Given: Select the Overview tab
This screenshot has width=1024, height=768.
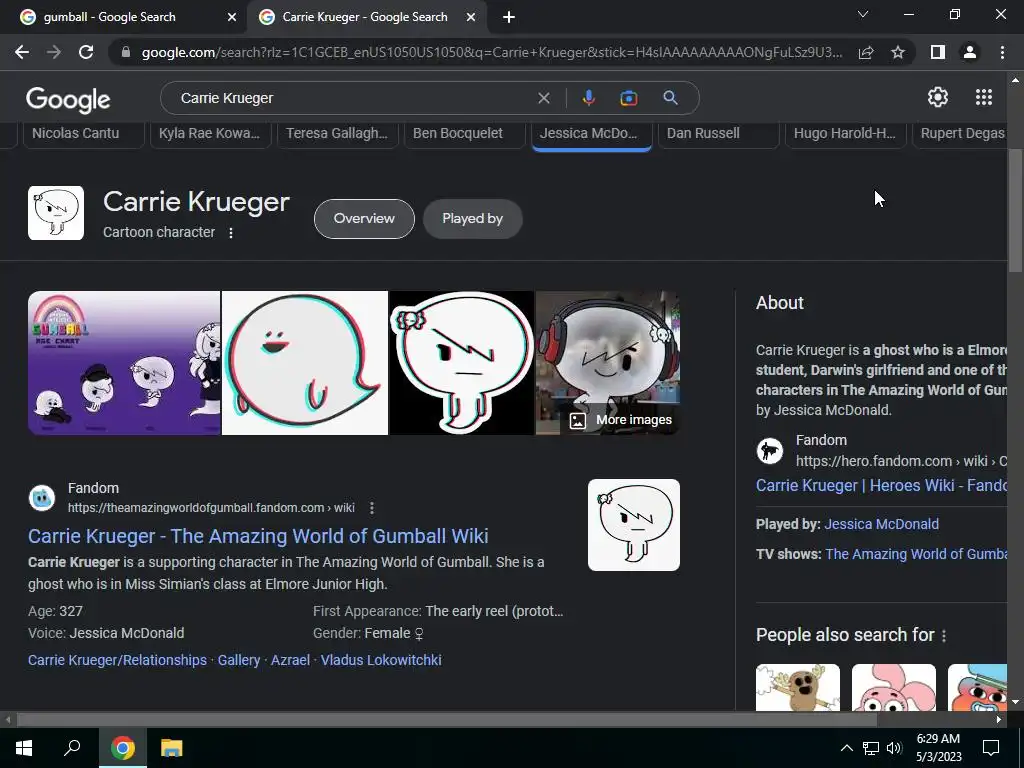Looking at the screenshot, I should pos(364,219).
